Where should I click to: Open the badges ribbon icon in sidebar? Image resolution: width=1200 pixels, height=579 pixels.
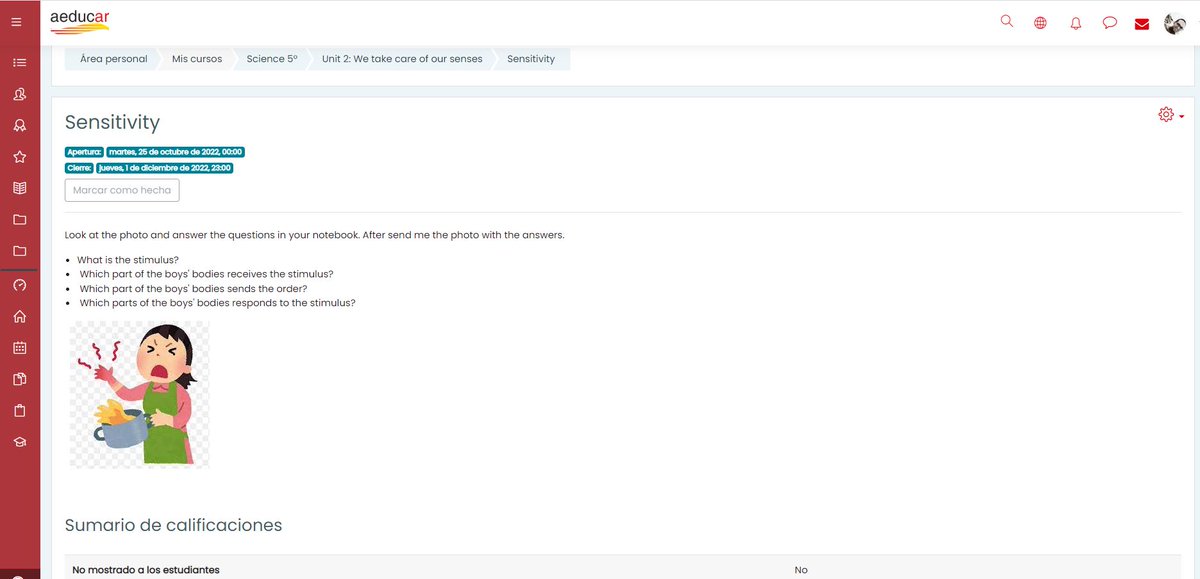click(19, 126)
